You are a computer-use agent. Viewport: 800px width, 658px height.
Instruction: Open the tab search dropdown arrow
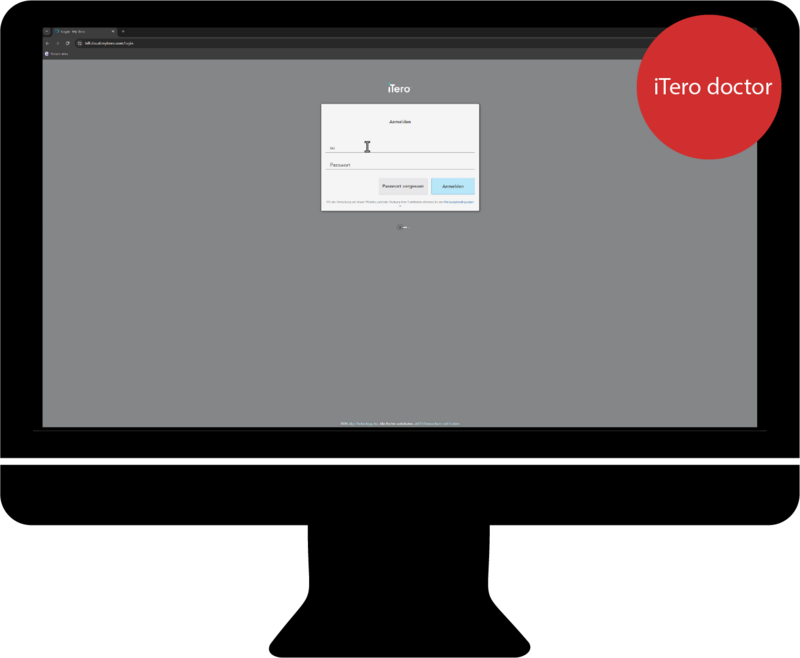46,31
